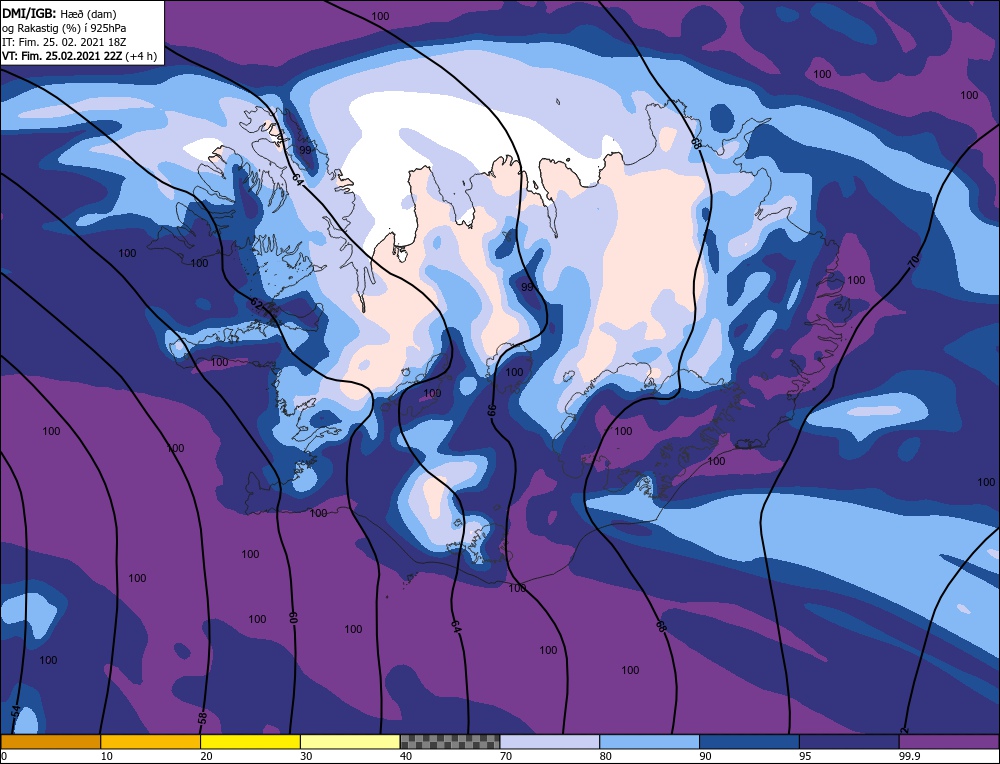Viewport: 1000px width, 764px height.
Task: Select the purple above-99.9 legend swatch
Action: (950, 742)
